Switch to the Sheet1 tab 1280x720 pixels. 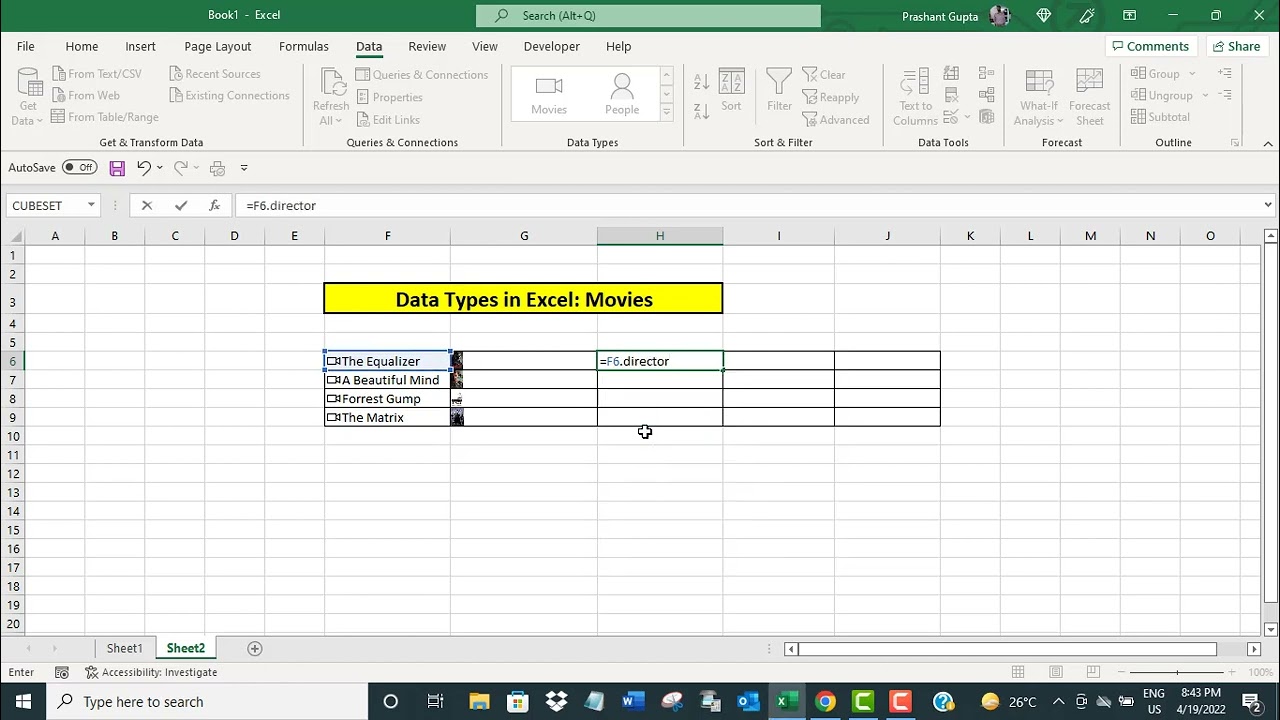[125, 648]
